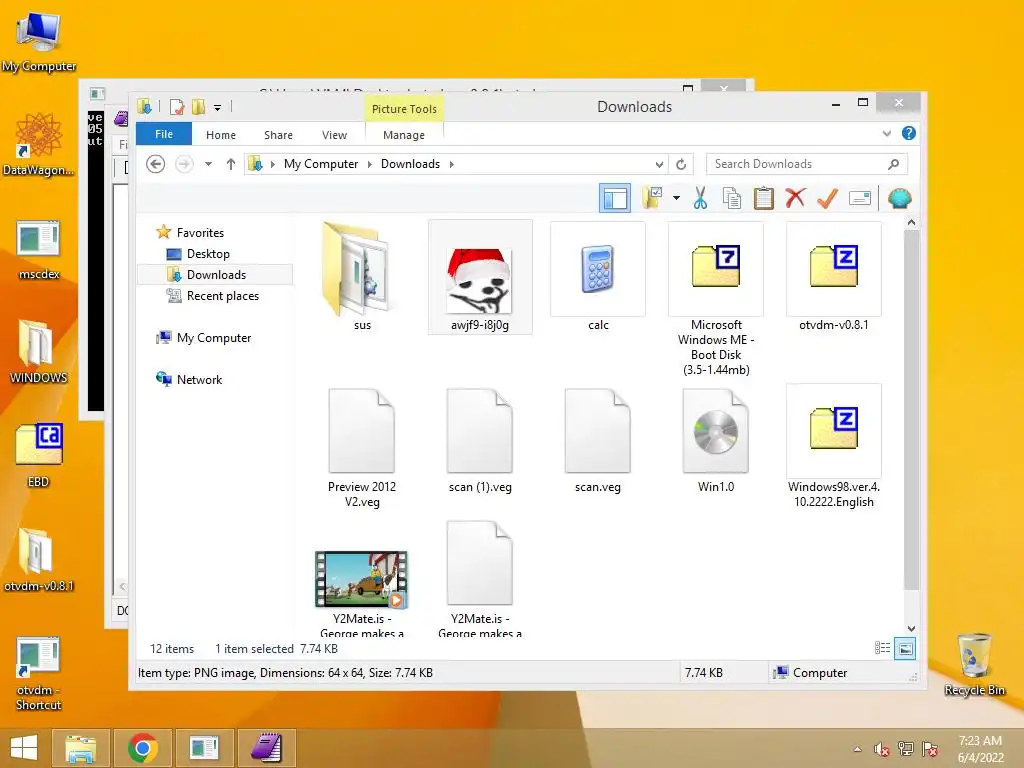Select the otvdm-v0.8.1 archive in Downloads
This screenshot has height=768, width=1024.
833,276
